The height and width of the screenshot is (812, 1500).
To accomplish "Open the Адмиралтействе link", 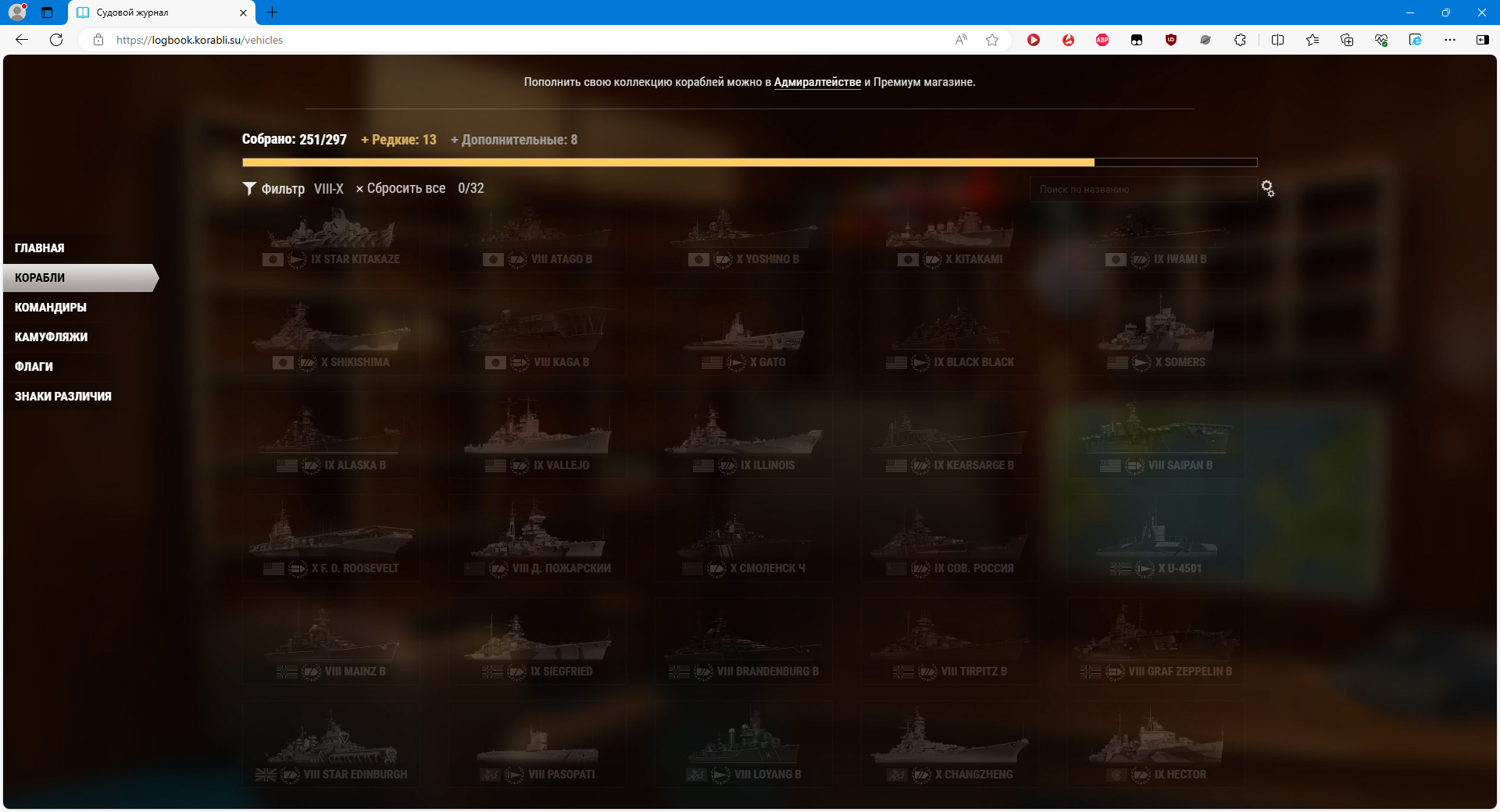I will point(817,82).
